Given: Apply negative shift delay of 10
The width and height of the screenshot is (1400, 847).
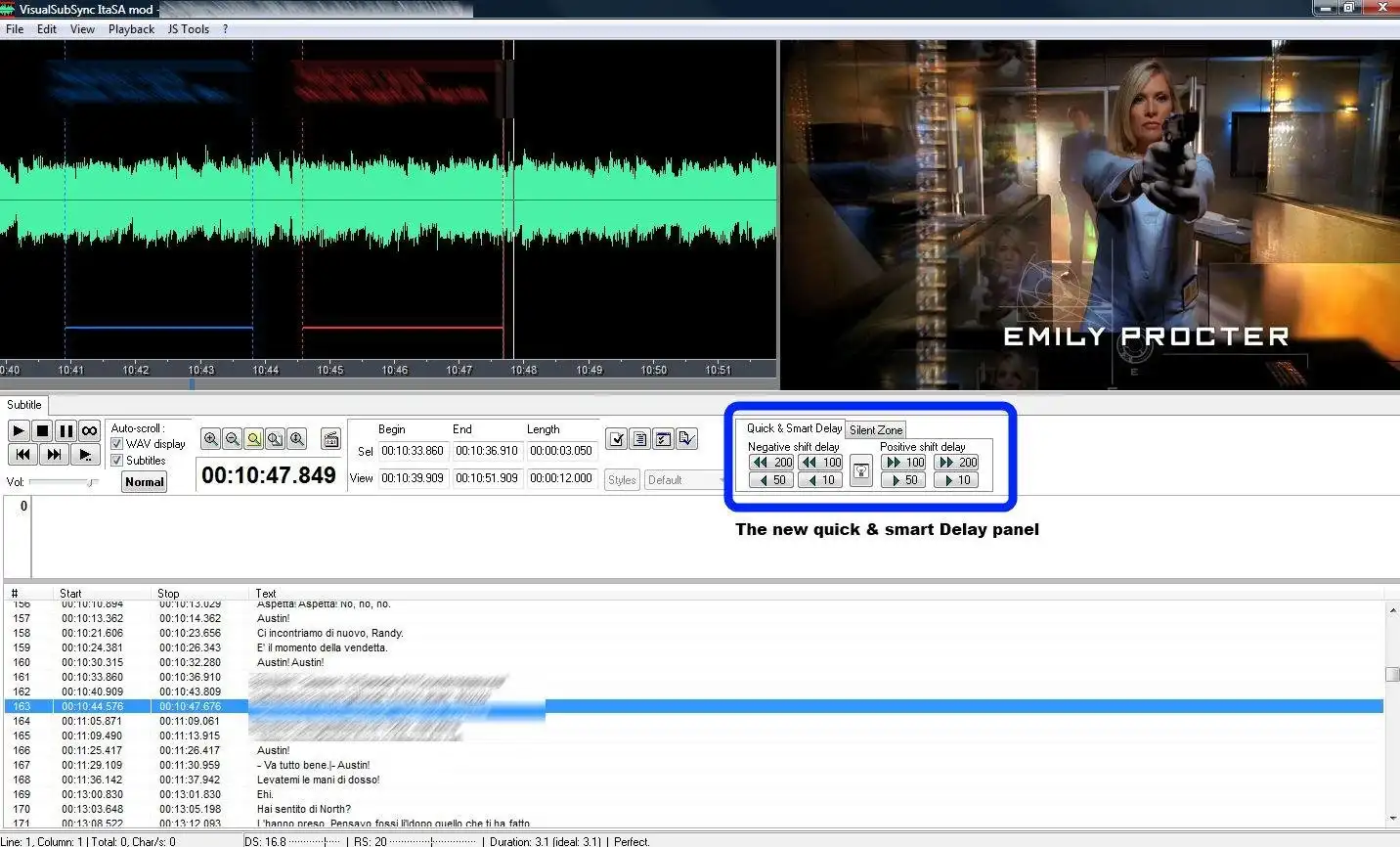Looking at the screenshot, I should pyautogui.click(x=820, y=480).
